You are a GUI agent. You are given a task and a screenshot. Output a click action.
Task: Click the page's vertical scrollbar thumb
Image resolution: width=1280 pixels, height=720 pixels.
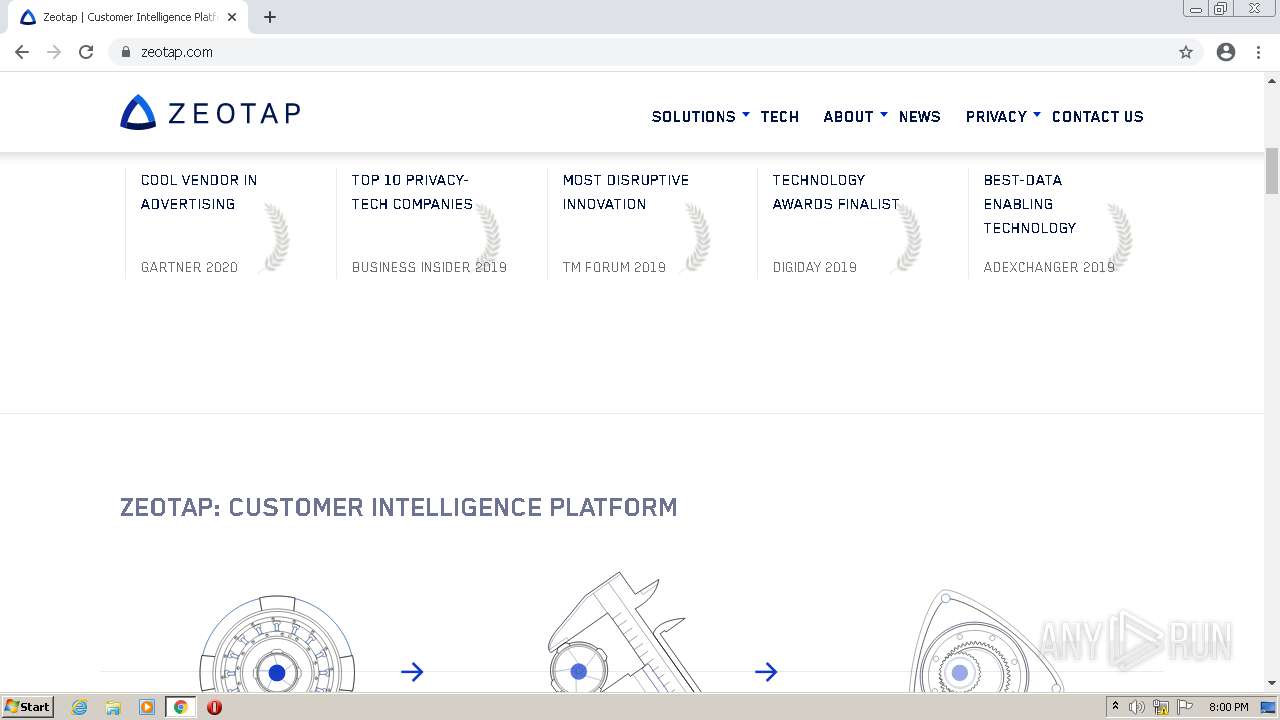(1272, 171)
